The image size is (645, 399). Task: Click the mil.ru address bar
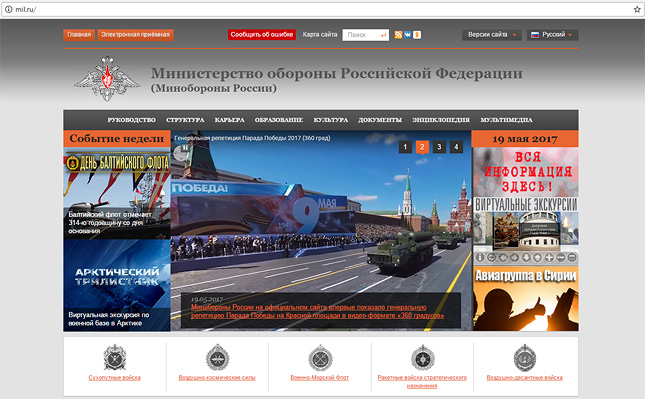pyautogui.click(x=321, y=9)
